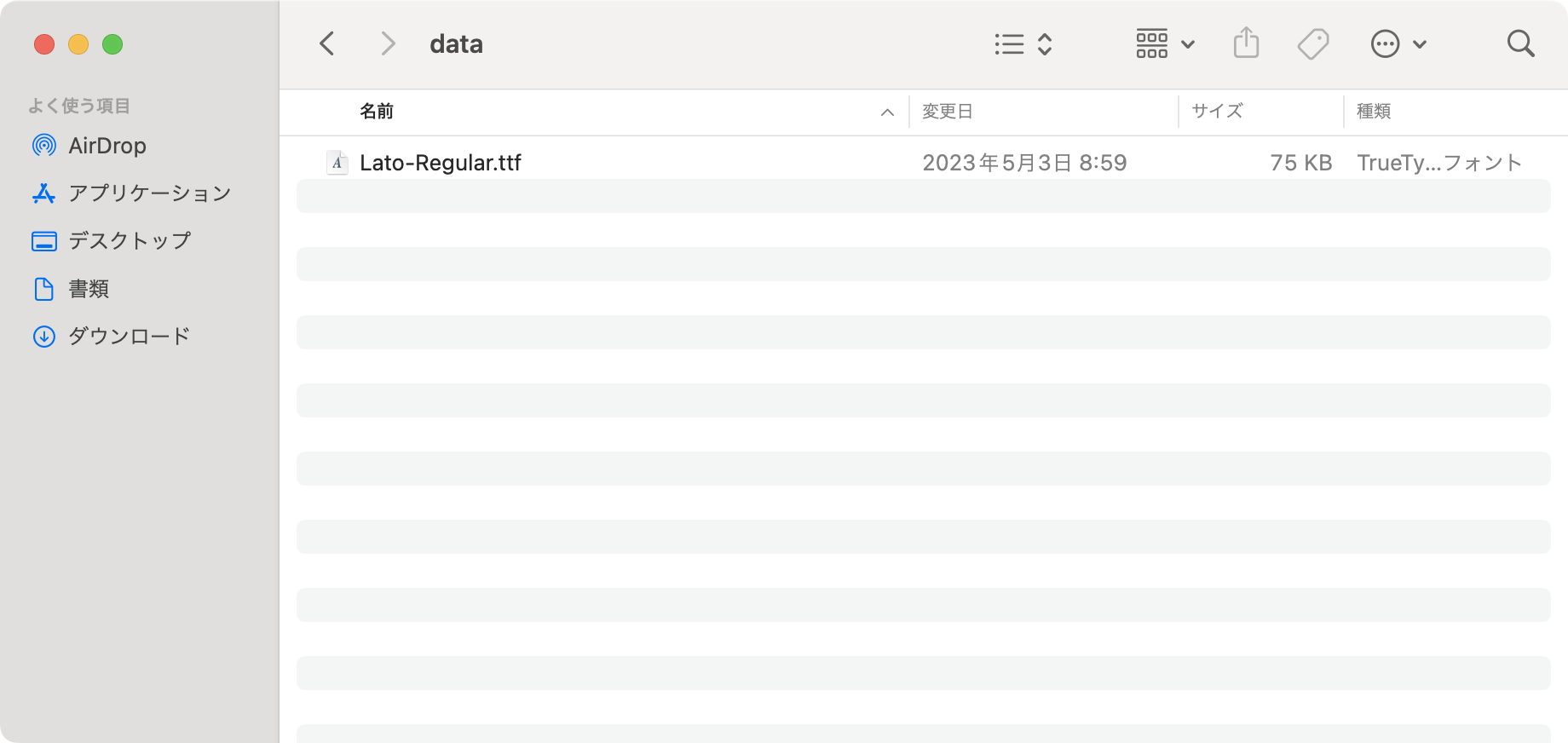
Task: Go back with the left chevron button
Action: 327,43
